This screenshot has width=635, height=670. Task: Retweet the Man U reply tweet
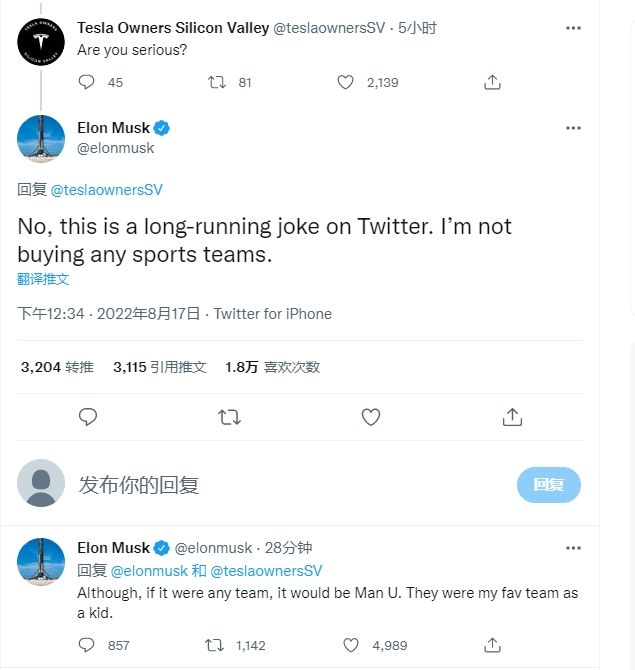pyautogui.click(x=214, y=645)
